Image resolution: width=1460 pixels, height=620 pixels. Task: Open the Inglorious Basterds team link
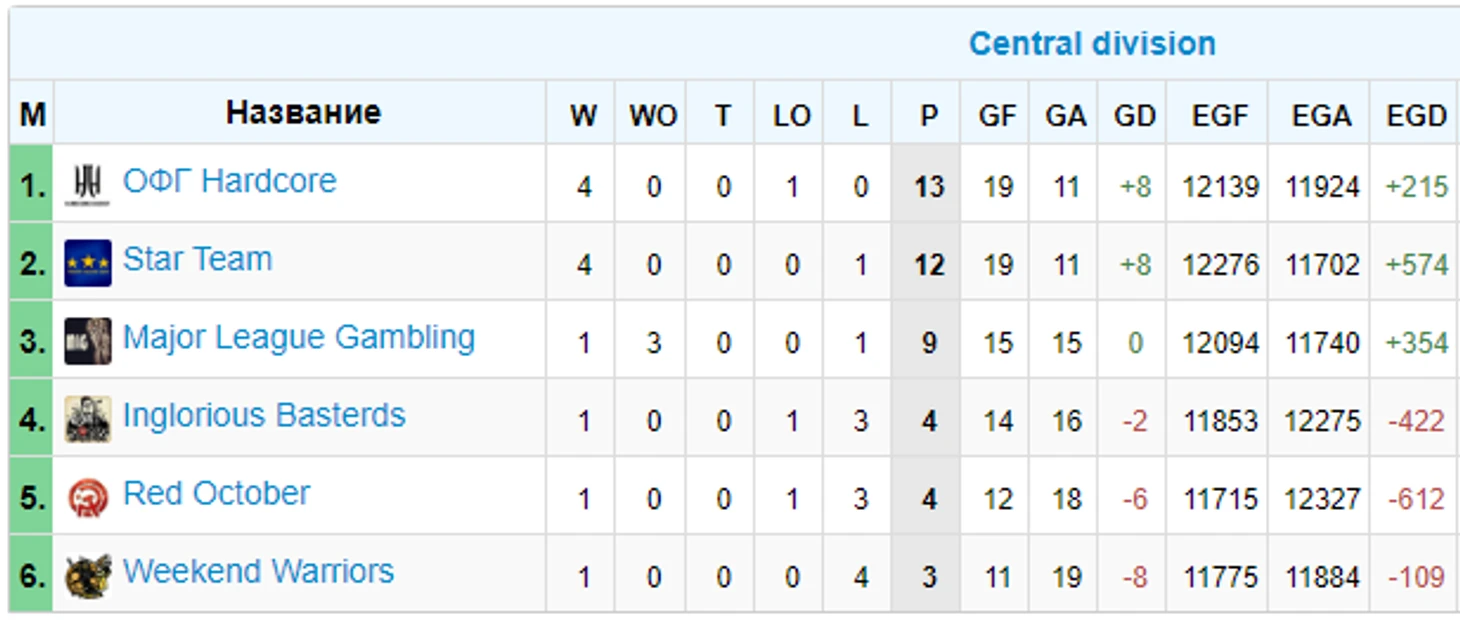pos(264,415)
